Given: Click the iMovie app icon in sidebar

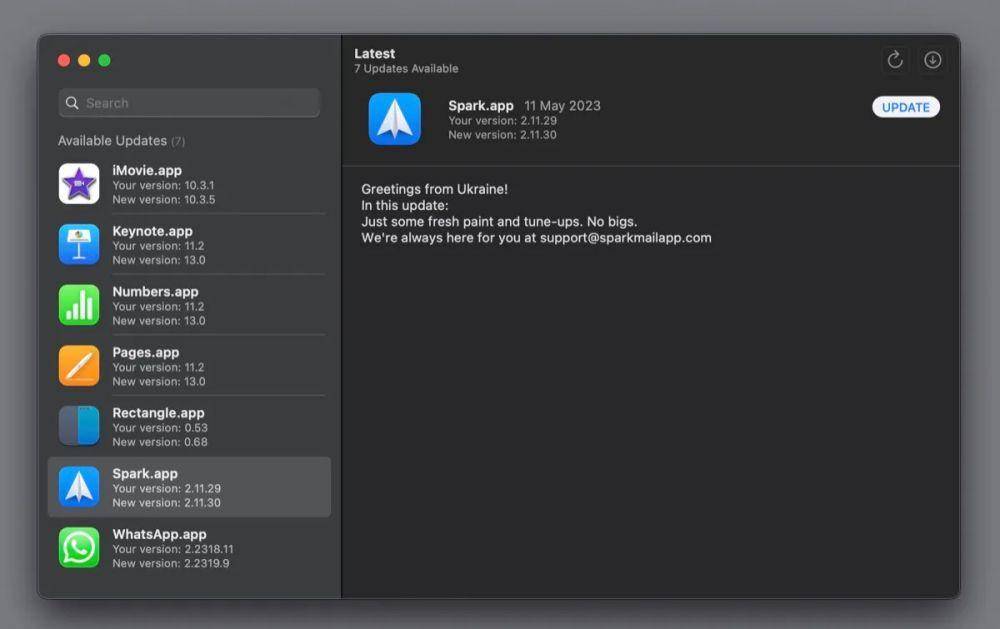Looking at the screenshot, I should 79,184.
